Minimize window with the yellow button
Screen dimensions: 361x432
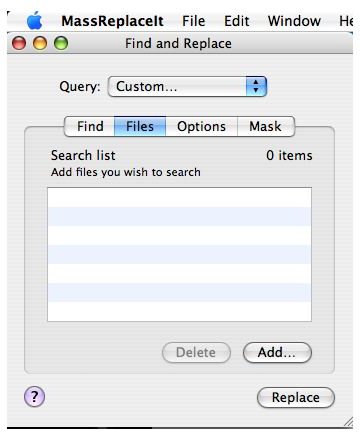(40, 43)
